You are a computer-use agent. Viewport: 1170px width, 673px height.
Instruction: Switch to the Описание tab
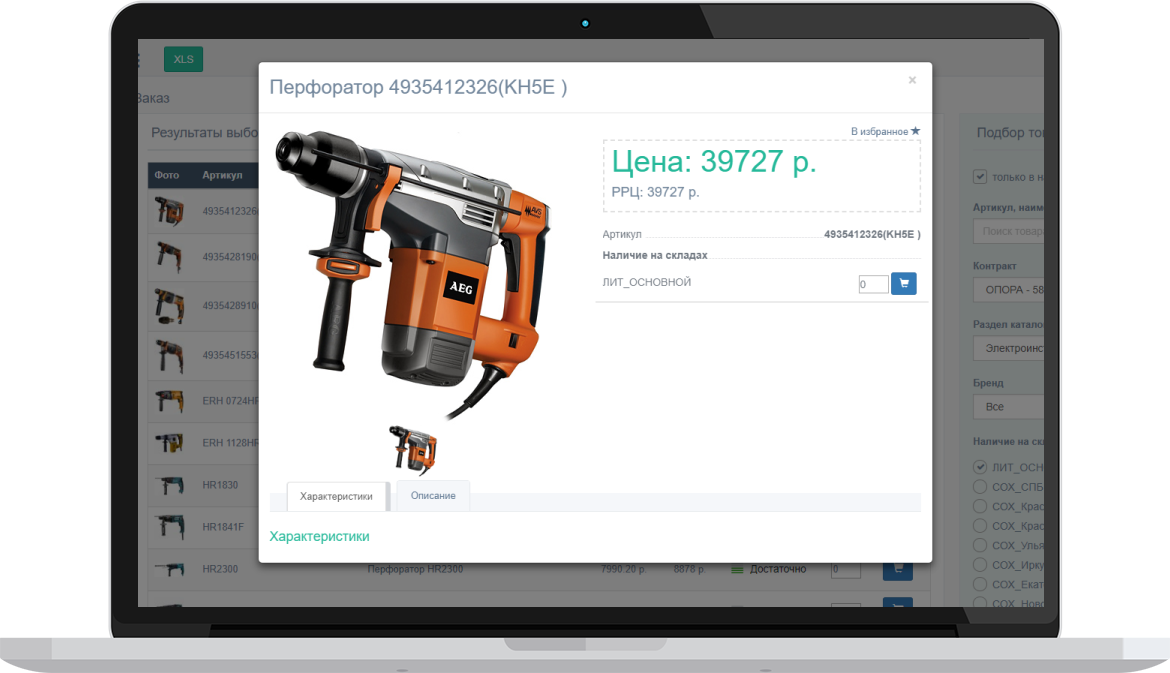(433, 495)
